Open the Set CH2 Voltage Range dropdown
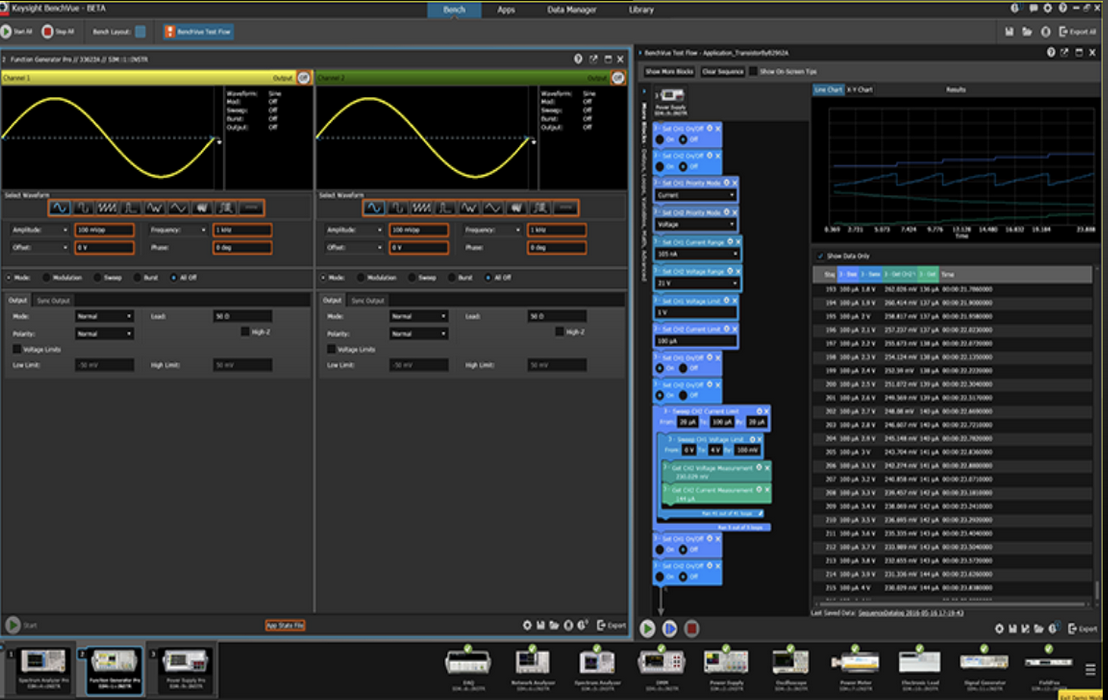This screenshot has width=1108, height=700. [x=696, y=283]
